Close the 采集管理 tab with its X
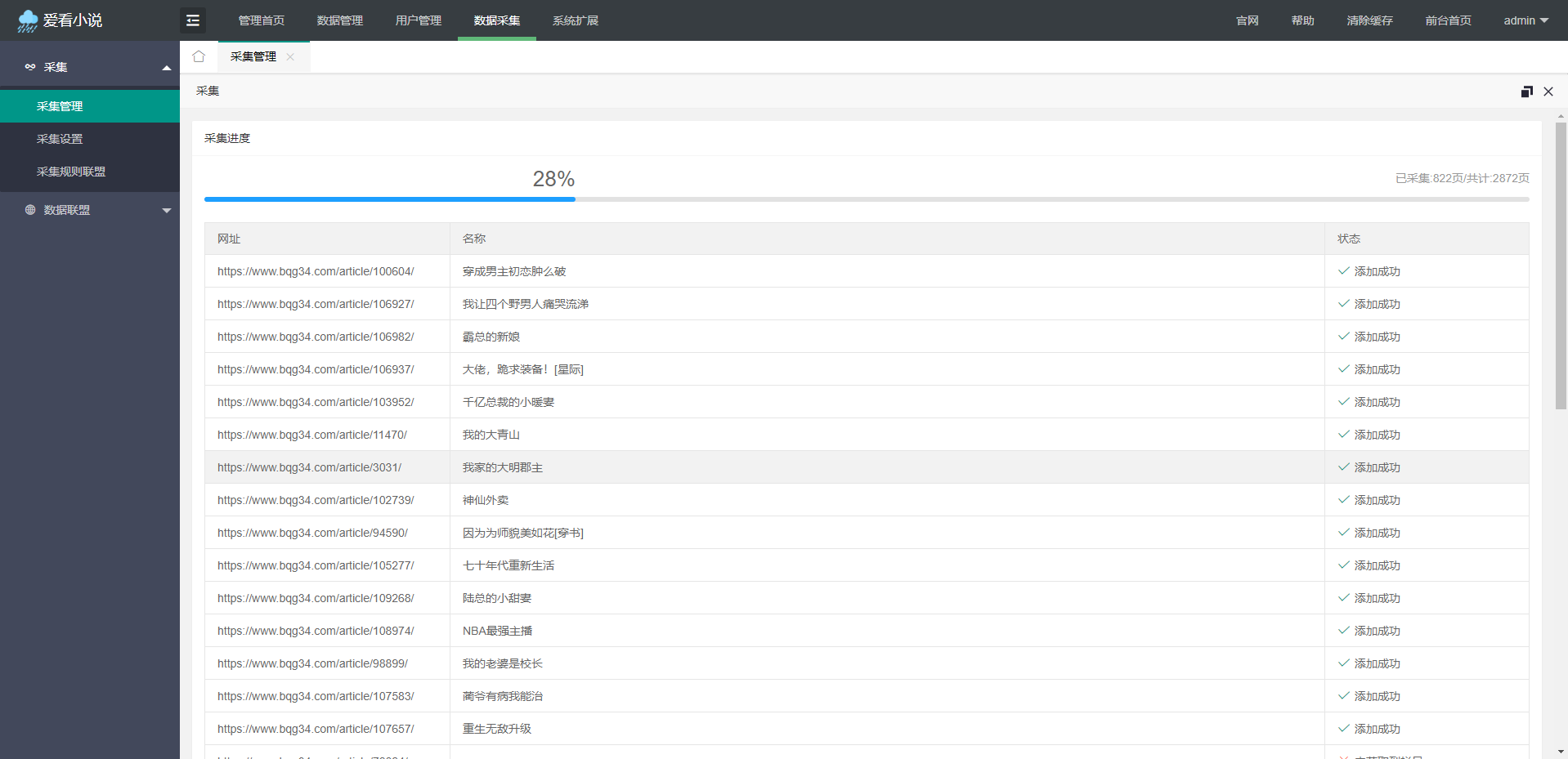 coord(290,56)
